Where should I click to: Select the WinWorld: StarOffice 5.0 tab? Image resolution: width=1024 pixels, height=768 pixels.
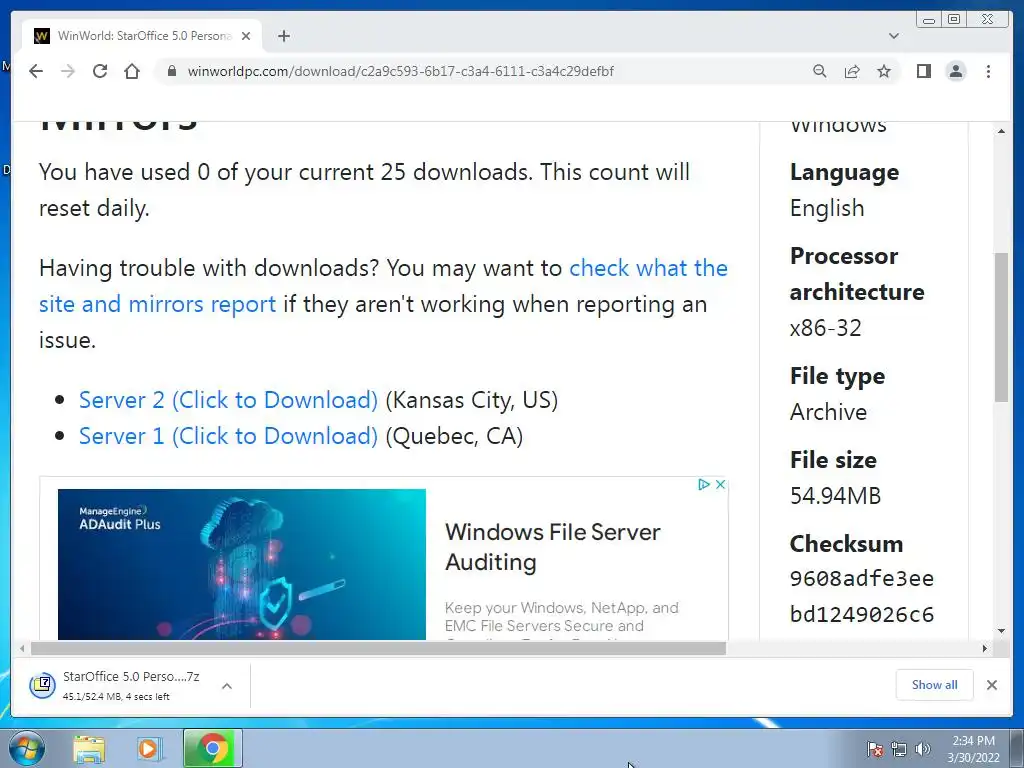[142, 36]
